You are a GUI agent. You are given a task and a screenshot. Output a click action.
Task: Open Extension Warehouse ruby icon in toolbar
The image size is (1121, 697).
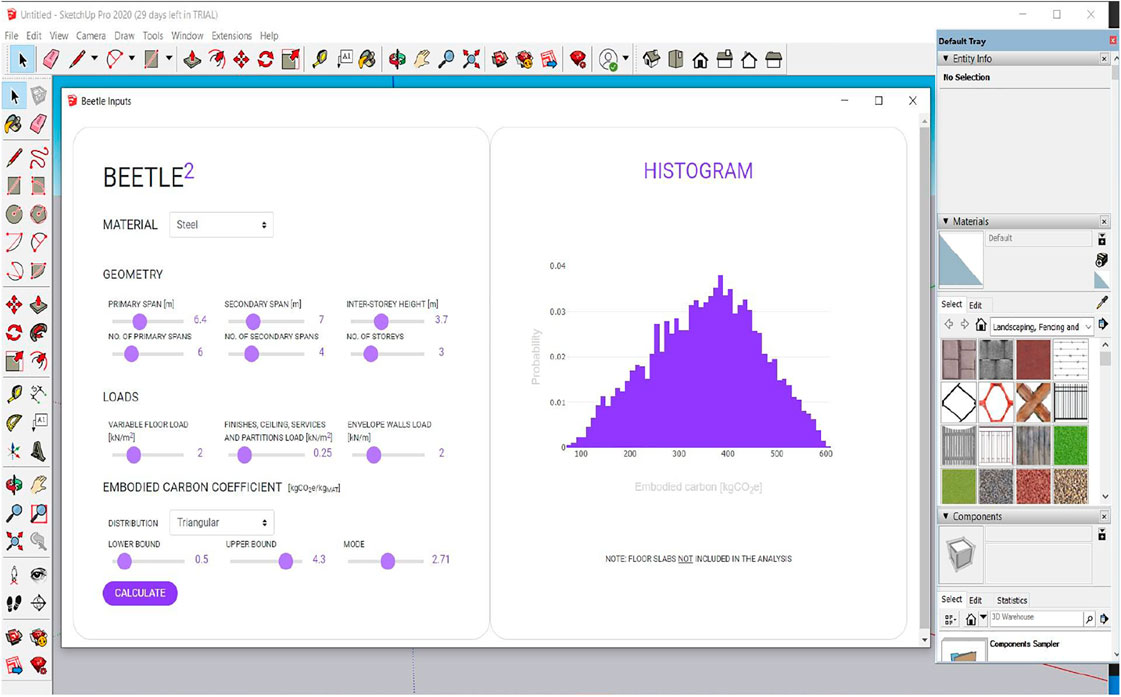(578, 59)
